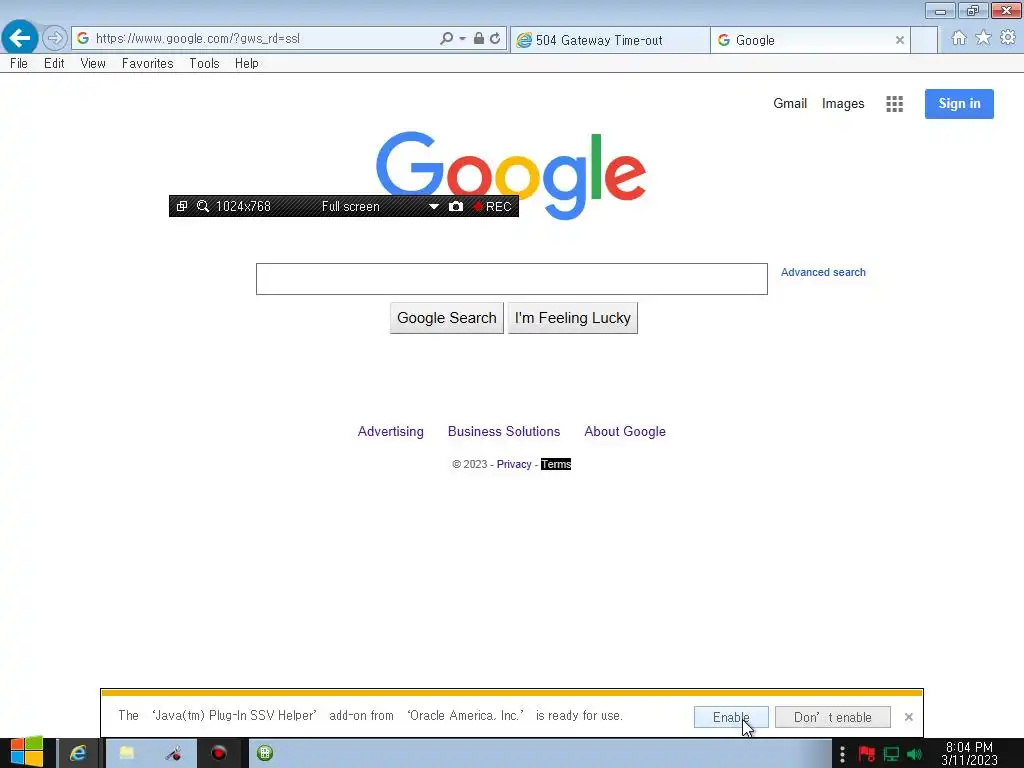Click the blue Sign in button
1024x768 pixels.
(x=959, y=104)
